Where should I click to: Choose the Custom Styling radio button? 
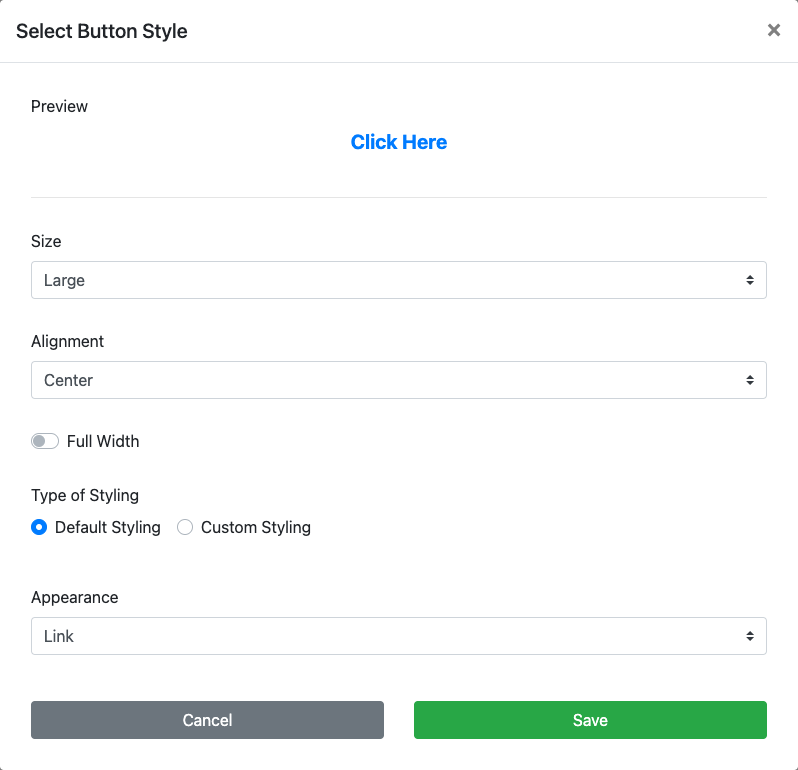click(x=185, y=527)
